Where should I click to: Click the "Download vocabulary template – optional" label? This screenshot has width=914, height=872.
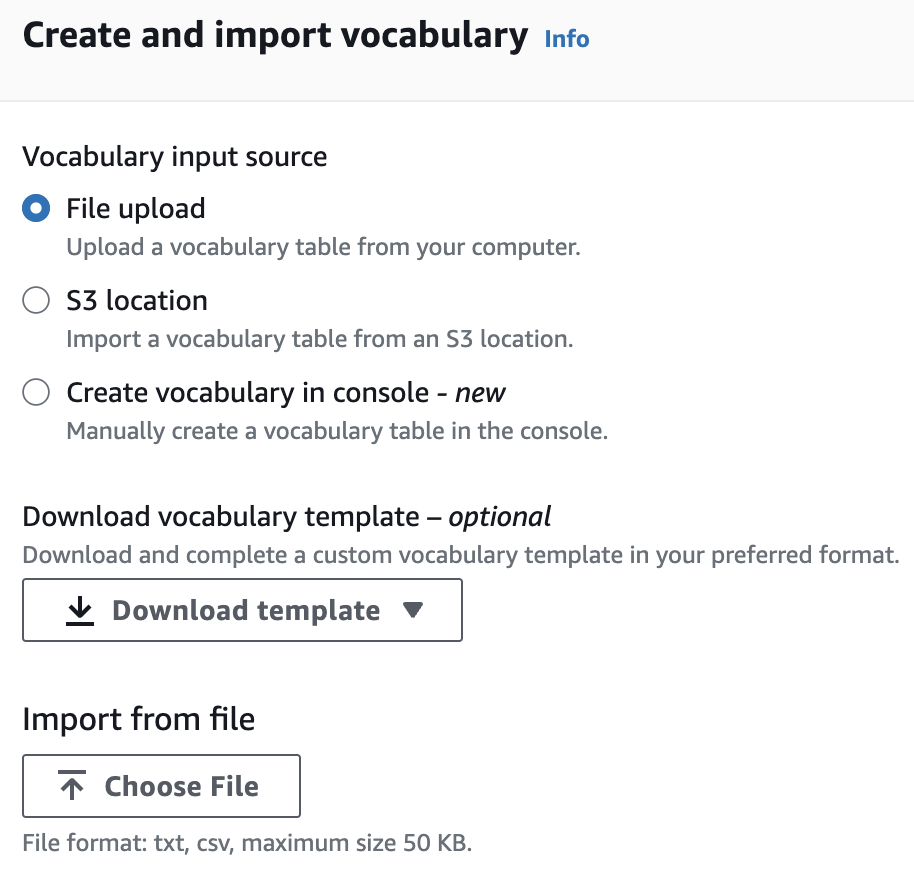tap(287, 517)
